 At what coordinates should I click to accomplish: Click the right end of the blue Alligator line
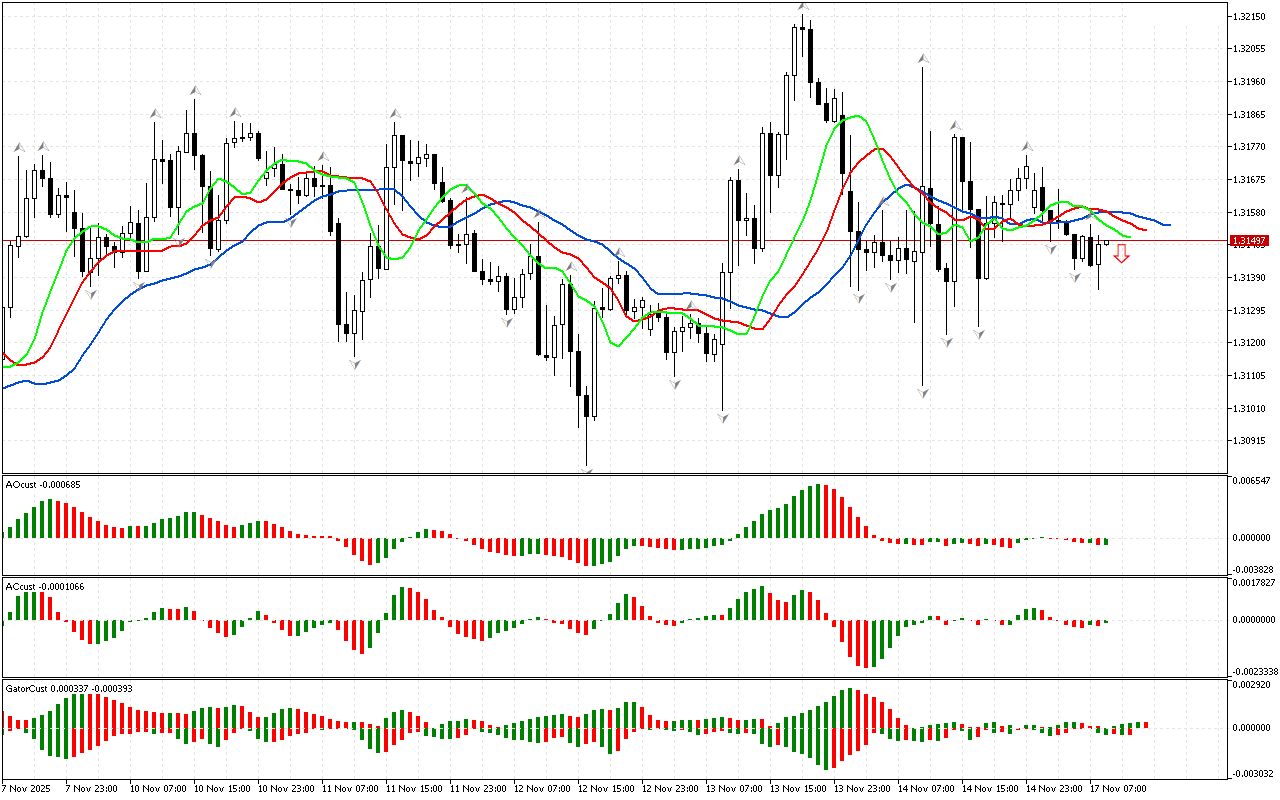pos(1167,225)
